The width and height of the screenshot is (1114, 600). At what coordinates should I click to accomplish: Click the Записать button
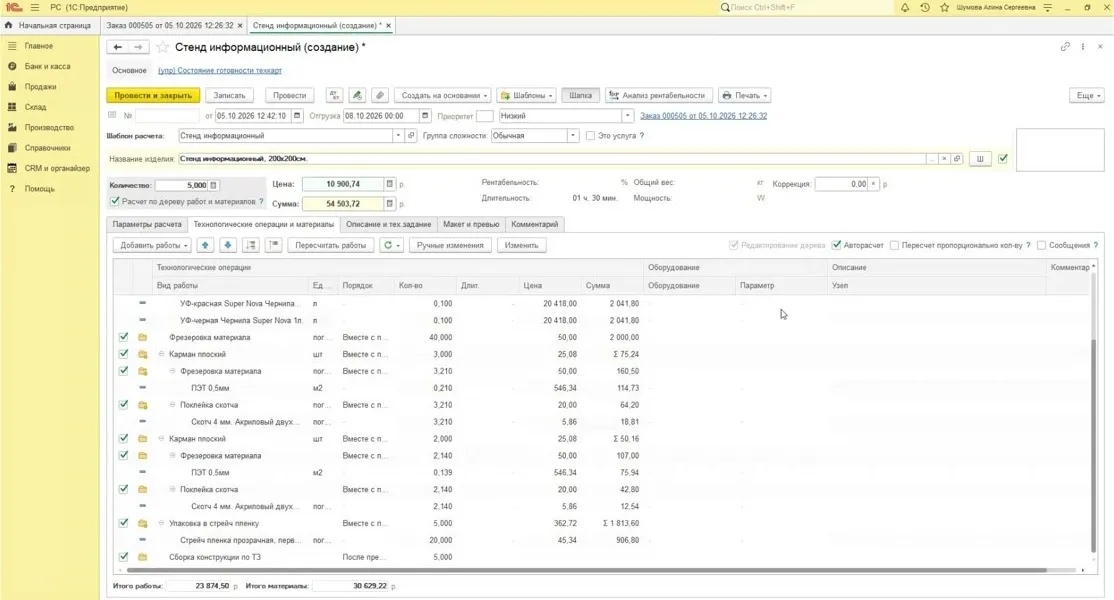[x=229, y=95]
